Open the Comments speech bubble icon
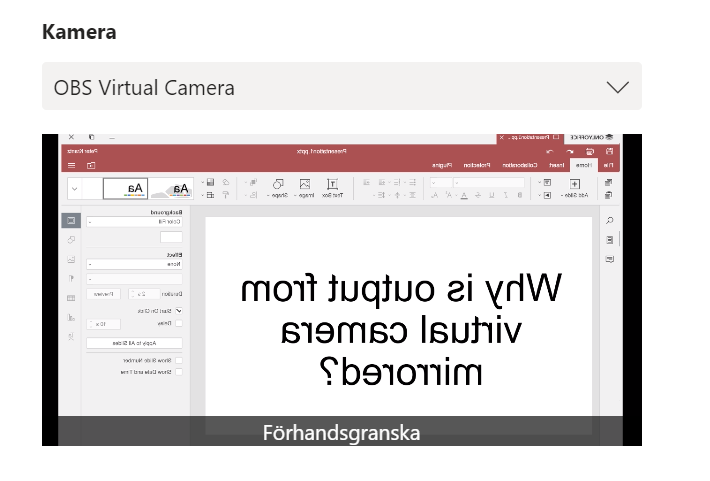Viewport: 710px width, 481px height. pos(609,259)
